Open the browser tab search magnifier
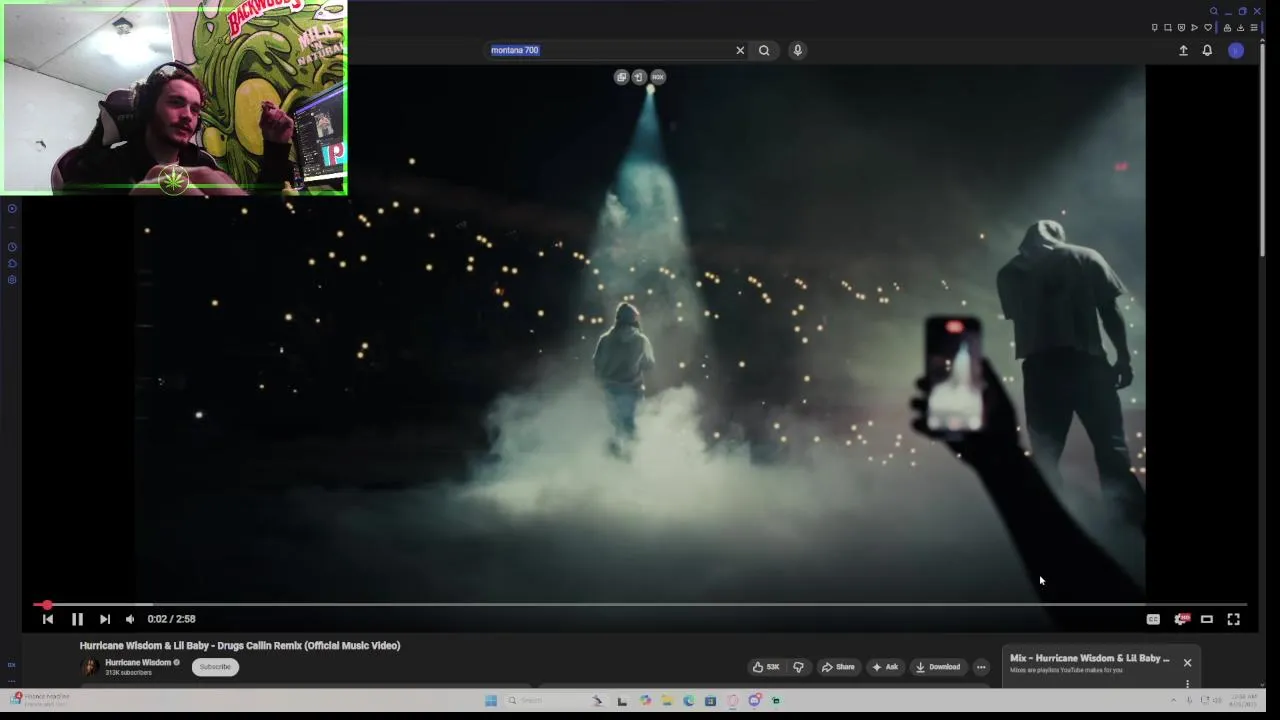Viewport: 1280px width, 720px height. click(1214, 12)
